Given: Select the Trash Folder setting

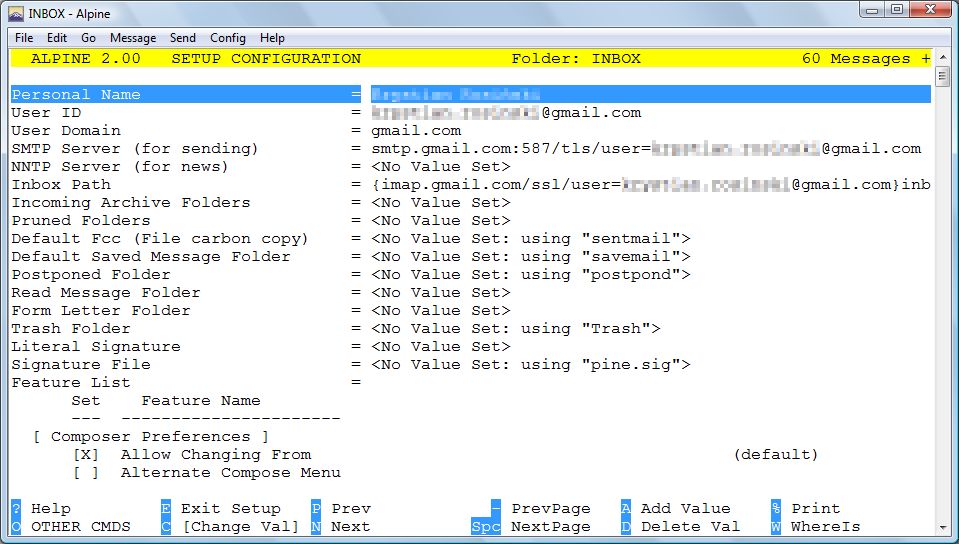Looking at the screenshot, I should 71,329.
